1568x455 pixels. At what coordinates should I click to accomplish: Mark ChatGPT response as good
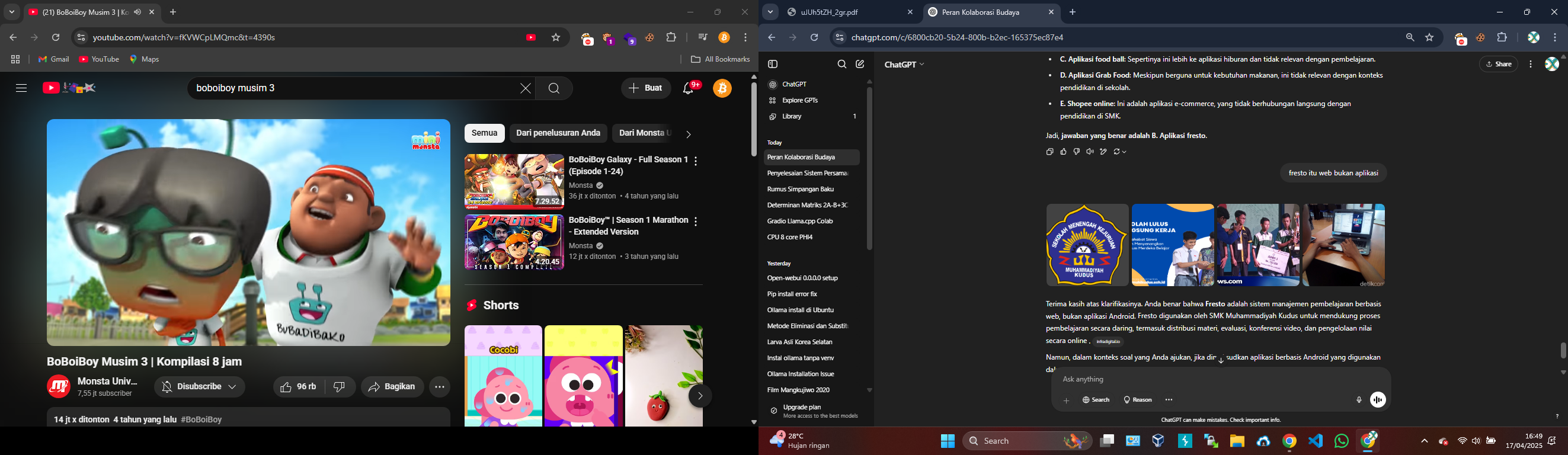click(x=1063, y=152)
